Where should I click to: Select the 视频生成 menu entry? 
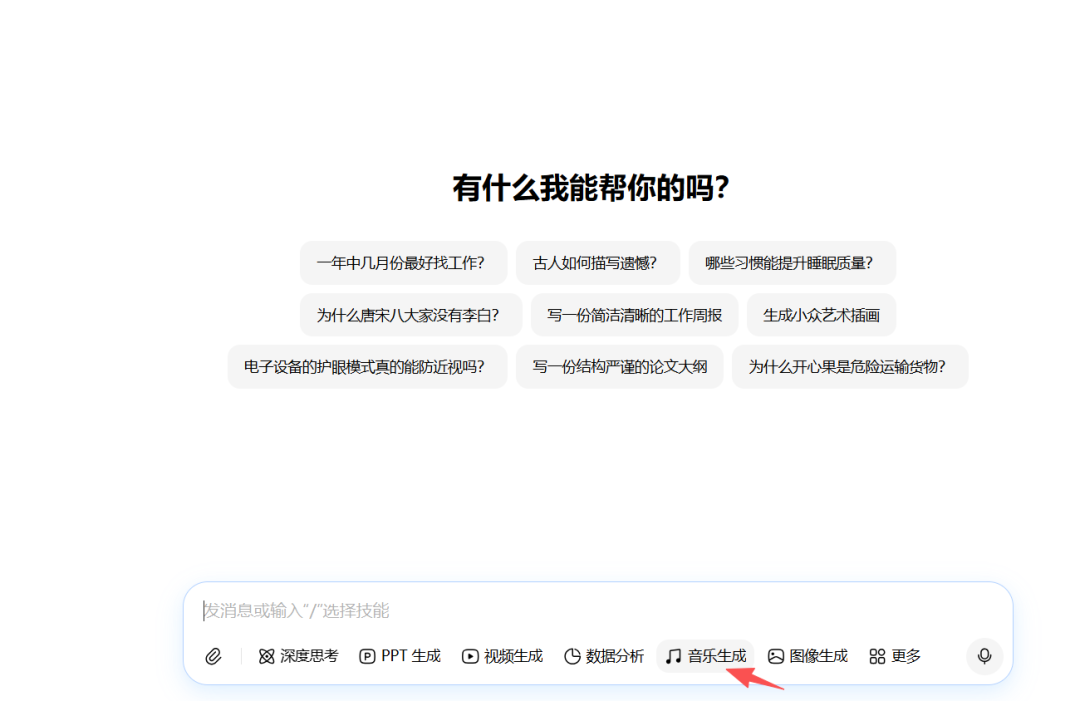pyautogui.click(x=501, y=656)
